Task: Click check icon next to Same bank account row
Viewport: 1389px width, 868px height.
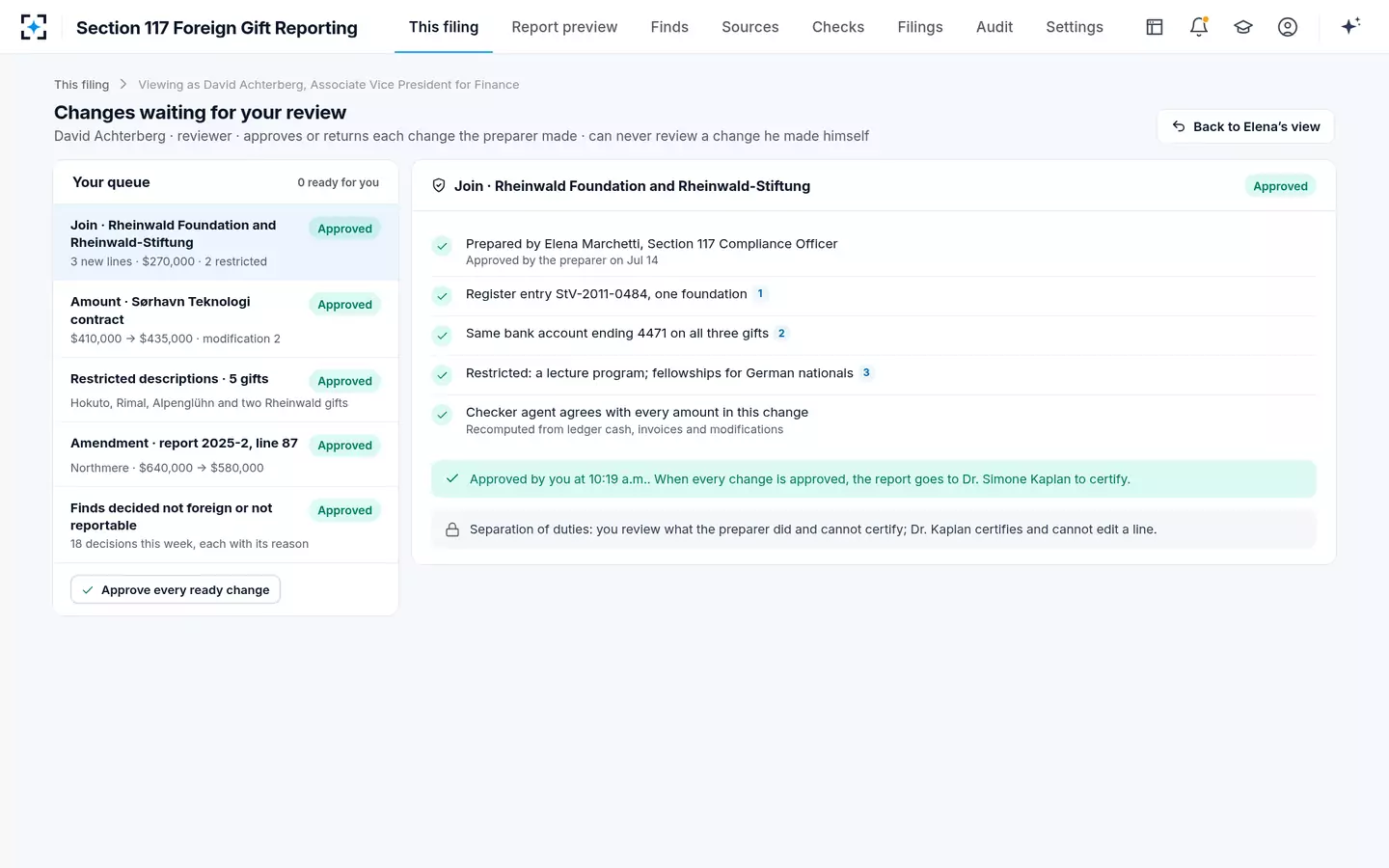Action: click(442, 336)
